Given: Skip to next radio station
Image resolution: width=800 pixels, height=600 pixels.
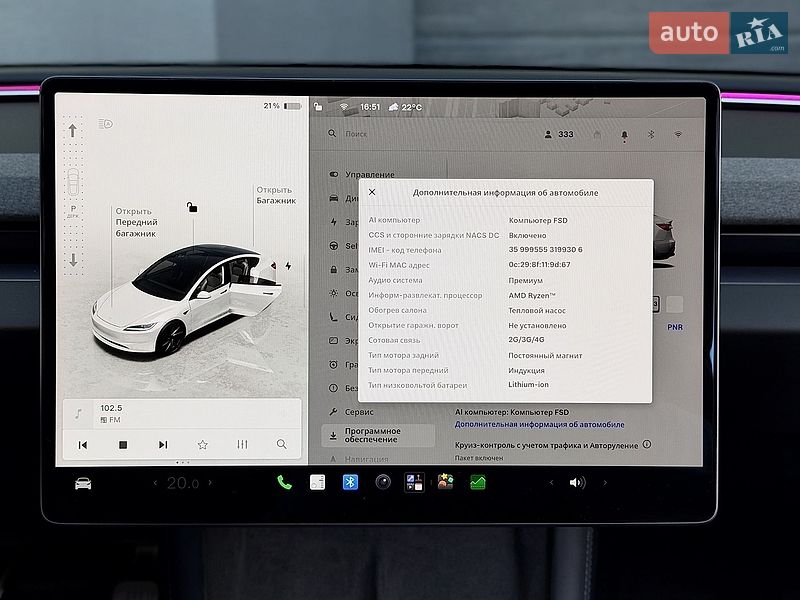Looking at the screenshot, I should coord(163,445).
